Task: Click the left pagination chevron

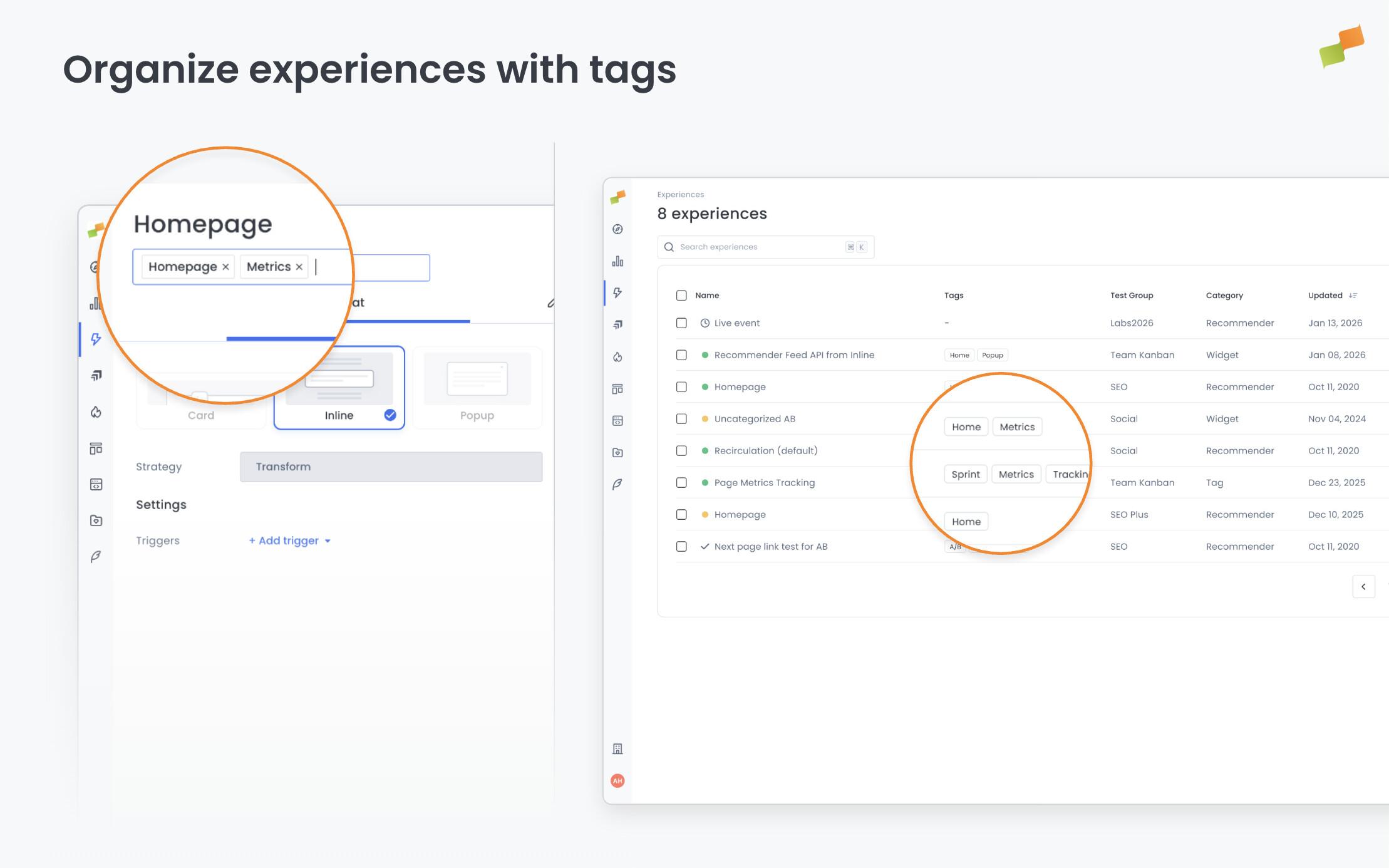Action: [1364, 587]
